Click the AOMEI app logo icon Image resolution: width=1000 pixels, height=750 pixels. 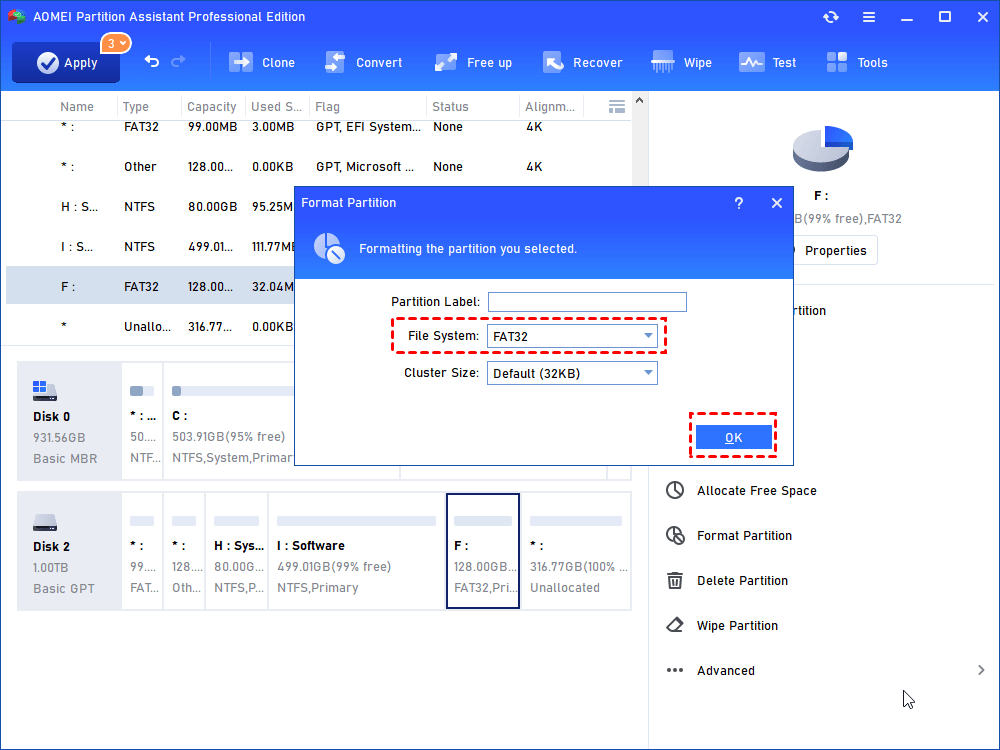[x=17, y=17]
